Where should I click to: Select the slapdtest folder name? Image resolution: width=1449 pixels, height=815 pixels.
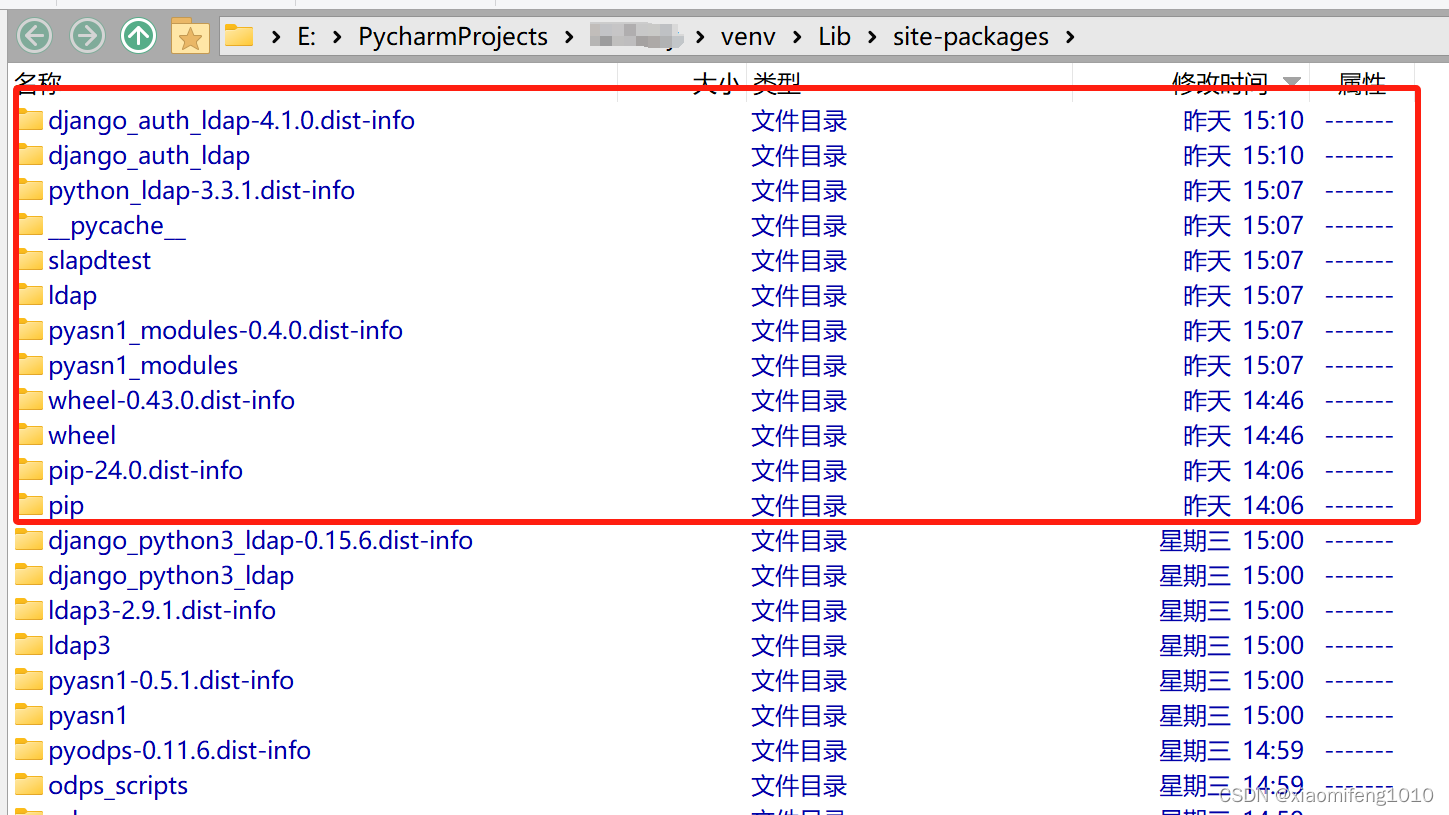(100, 261)
